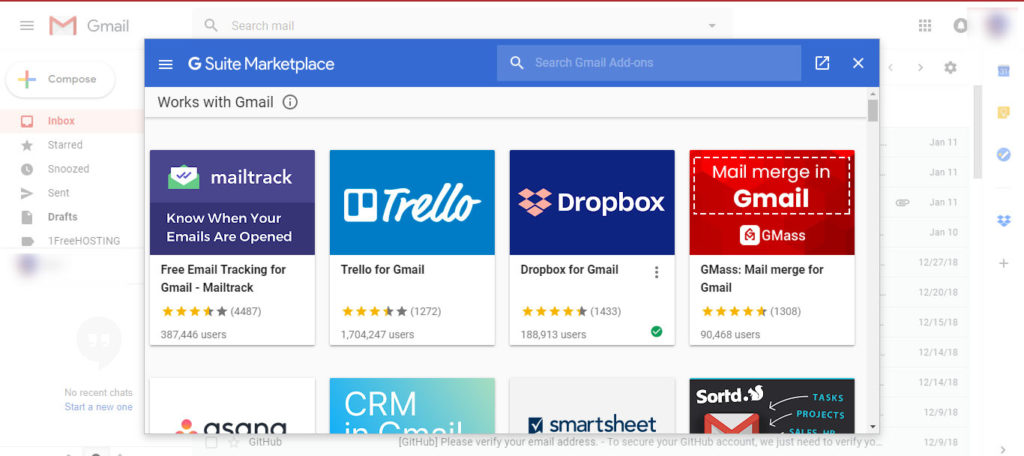Click the search mail magnifier icon
The height and width of the screenshot is (456, 1024).
(x=211, y=25)
